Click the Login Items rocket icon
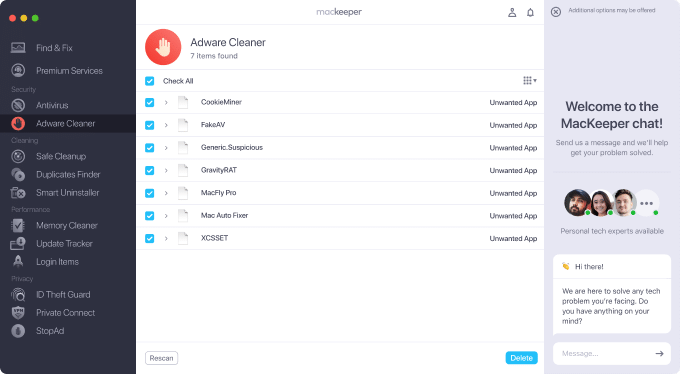 point(18,262)
